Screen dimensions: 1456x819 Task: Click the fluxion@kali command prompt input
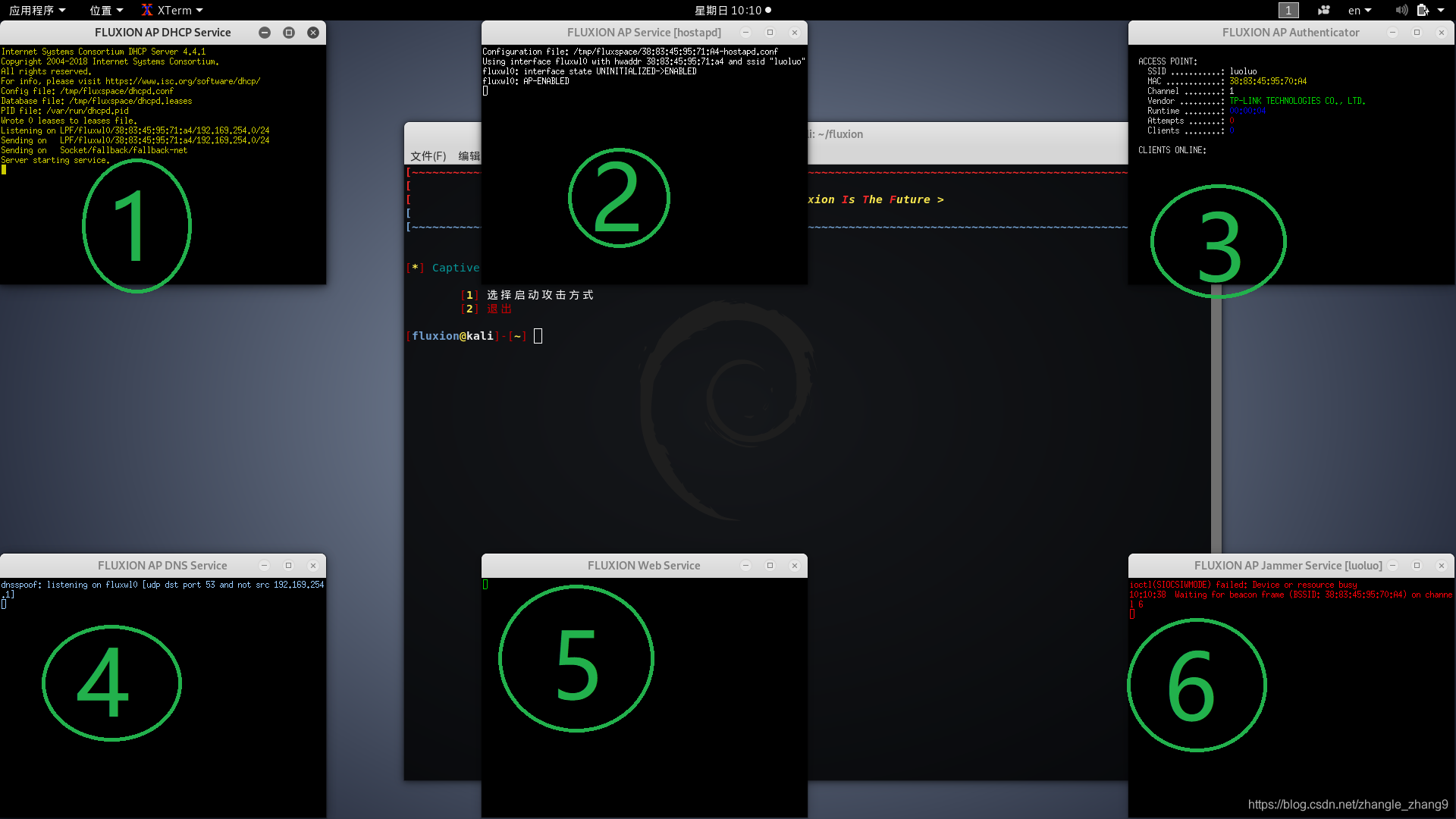538,336
